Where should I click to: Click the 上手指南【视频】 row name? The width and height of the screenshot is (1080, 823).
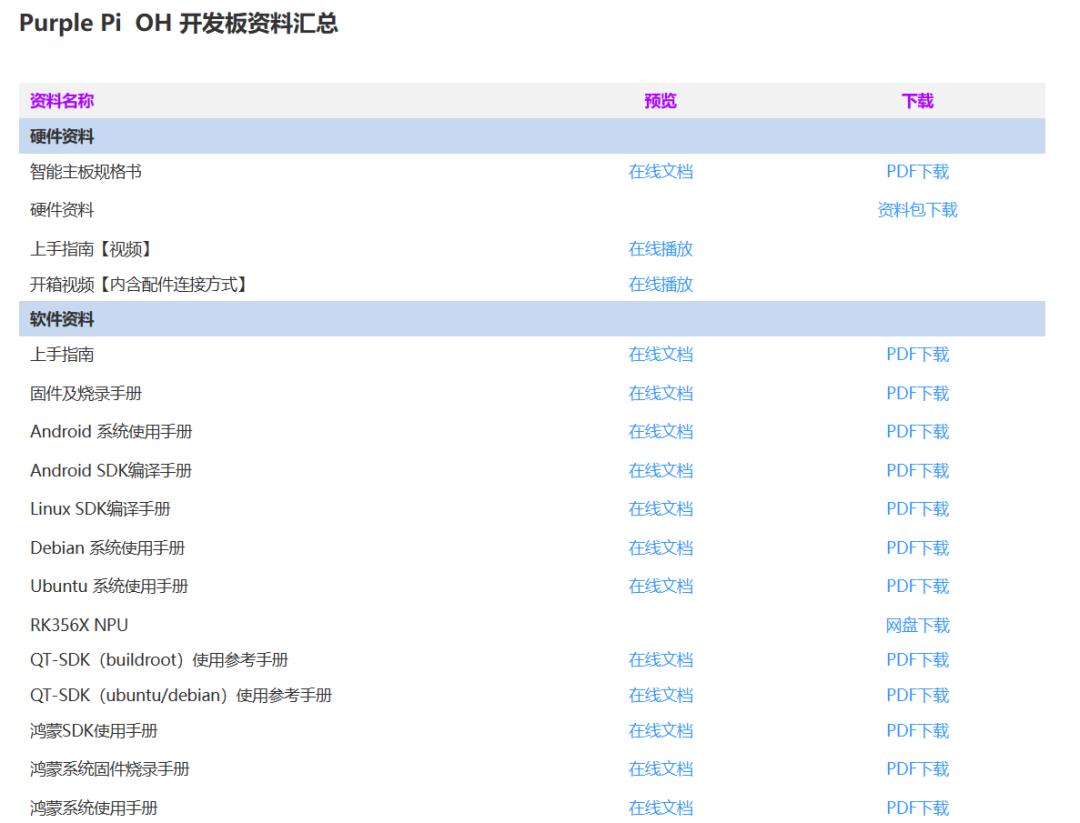coord(90,249)
